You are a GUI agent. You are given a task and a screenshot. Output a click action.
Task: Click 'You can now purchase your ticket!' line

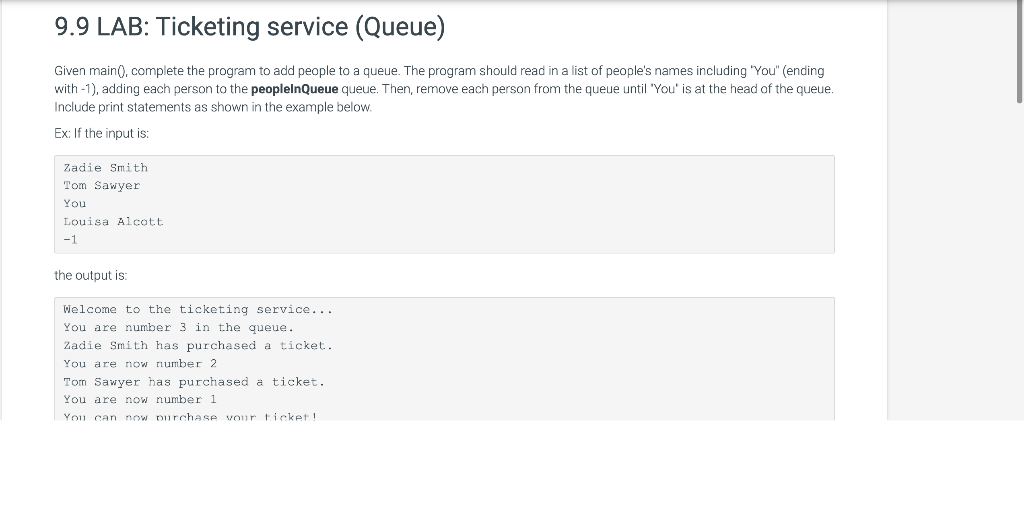(191, 416)
